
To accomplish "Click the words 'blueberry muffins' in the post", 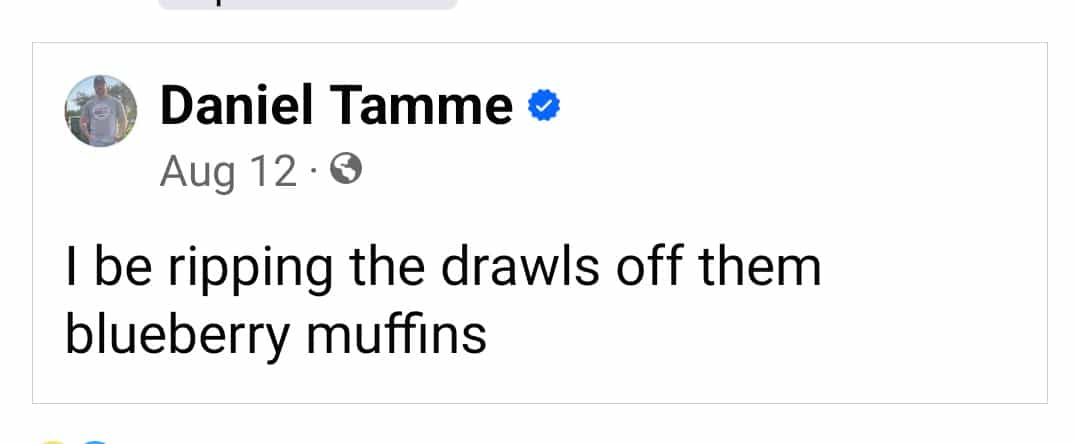I will click(276, 334).
